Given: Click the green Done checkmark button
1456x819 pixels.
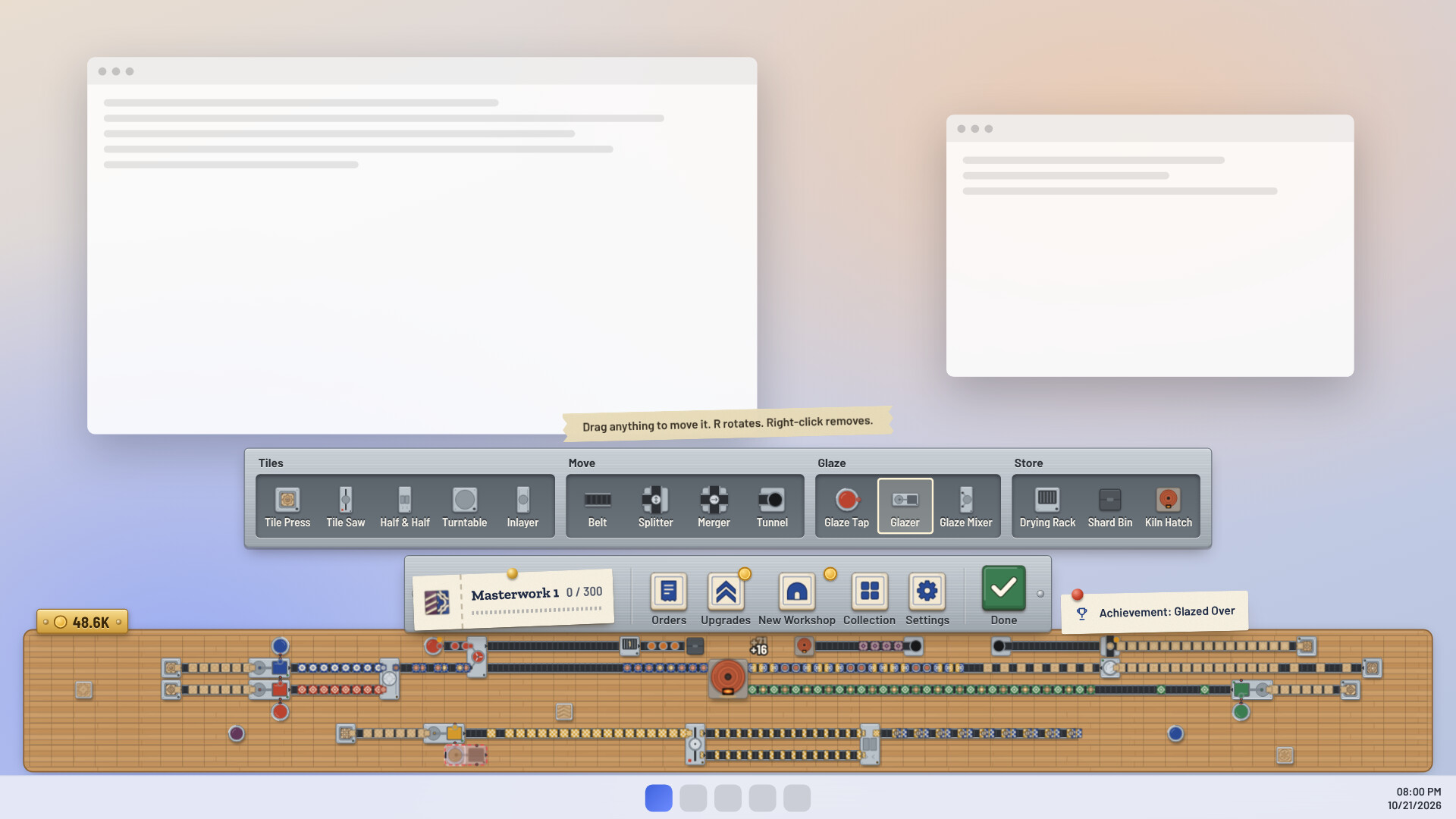Looking at the screenshot, I should click(x=1003, y=588).
